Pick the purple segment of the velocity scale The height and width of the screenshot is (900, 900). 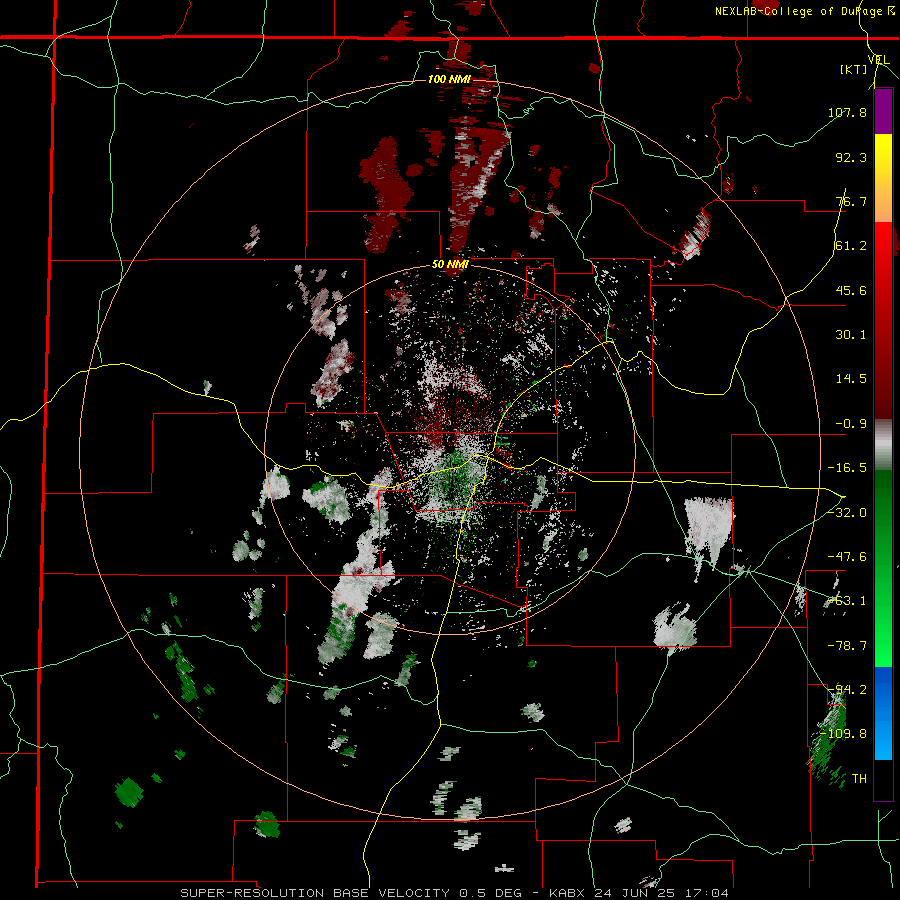click(x=883, y=111)
